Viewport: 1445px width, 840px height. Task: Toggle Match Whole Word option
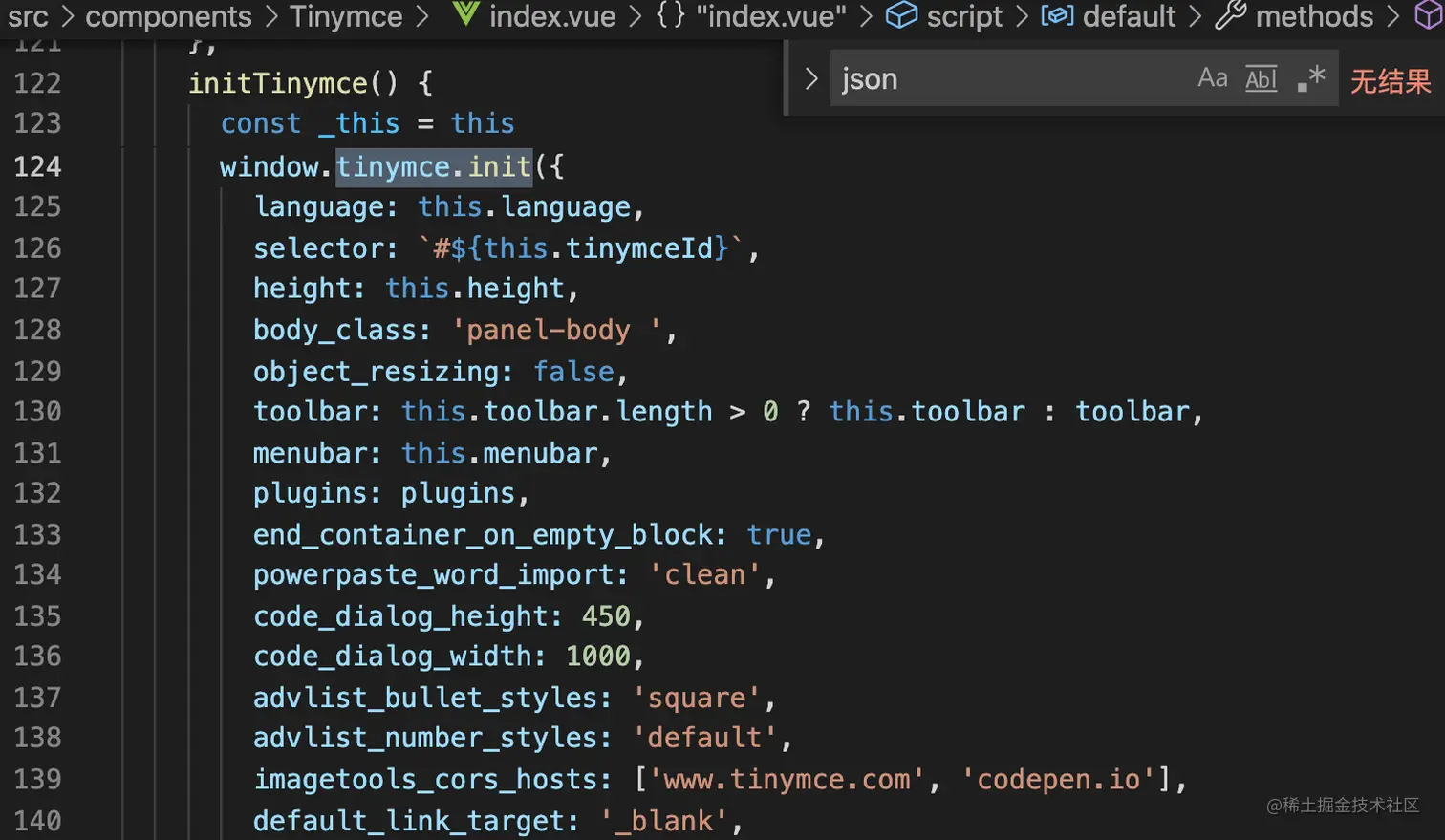(1261, 78)
